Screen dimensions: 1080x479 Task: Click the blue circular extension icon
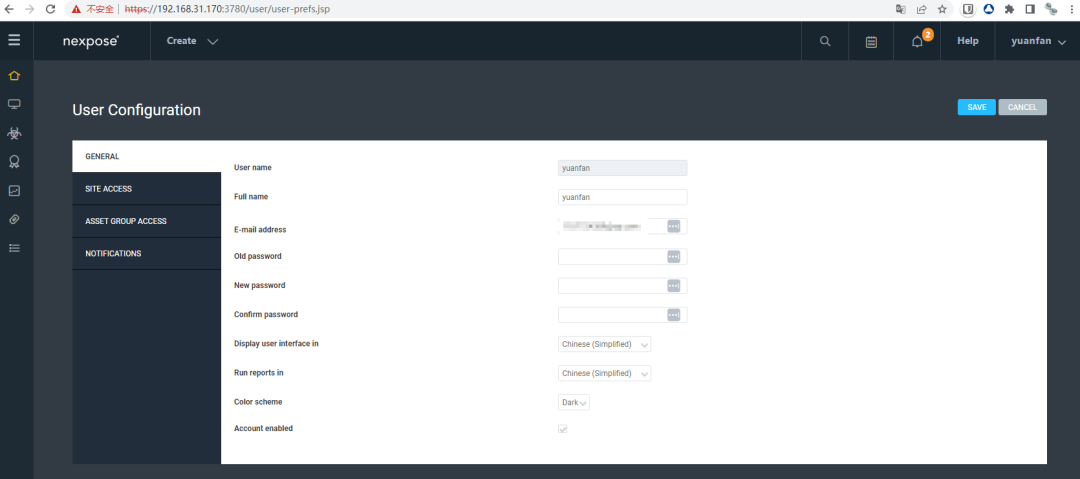pyautogui.click(x=988, y=10)
